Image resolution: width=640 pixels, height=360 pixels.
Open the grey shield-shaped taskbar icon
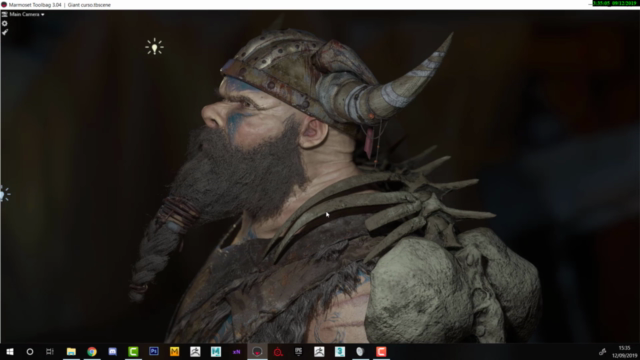point(360,351)
